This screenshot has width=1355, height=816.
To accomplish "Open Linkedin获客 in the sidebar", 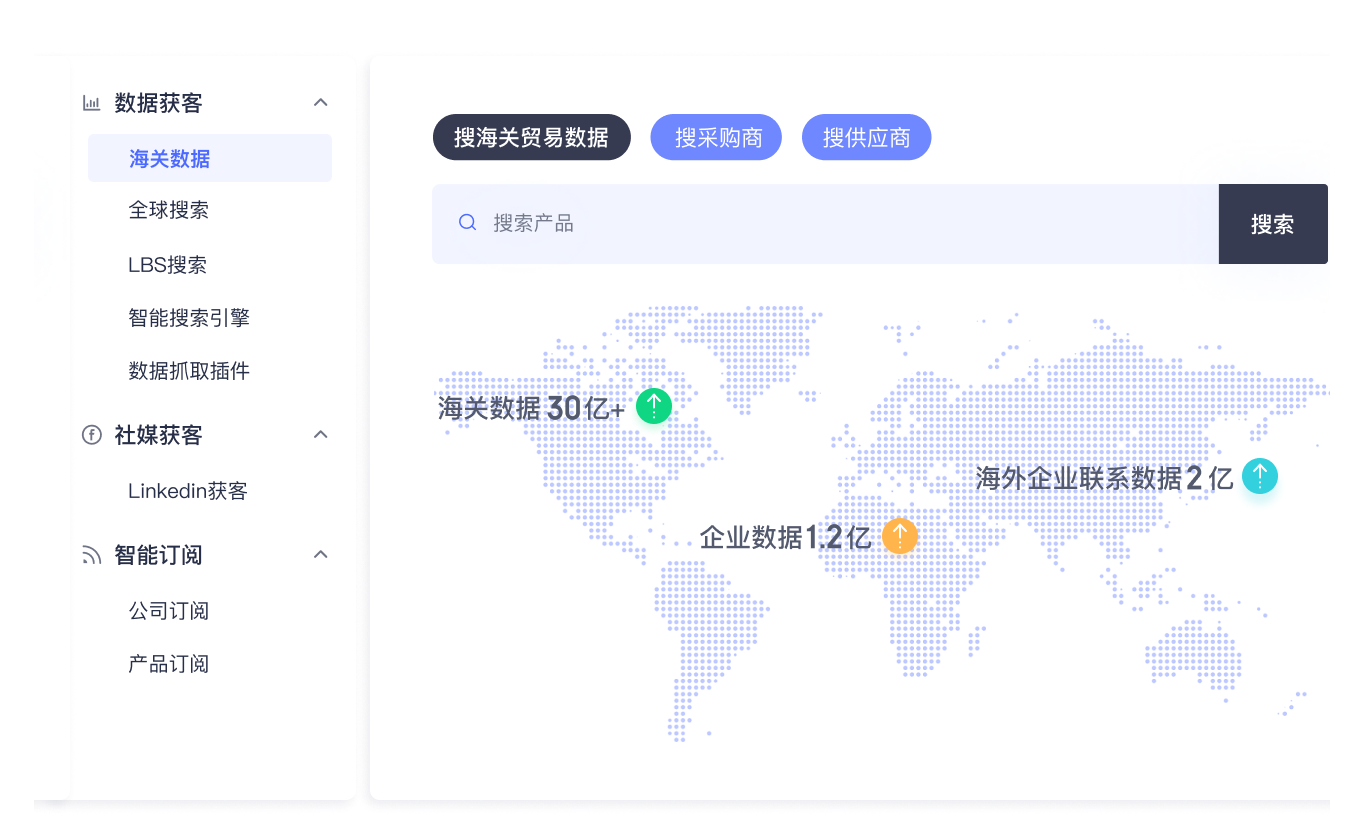I will click(187, 491).
